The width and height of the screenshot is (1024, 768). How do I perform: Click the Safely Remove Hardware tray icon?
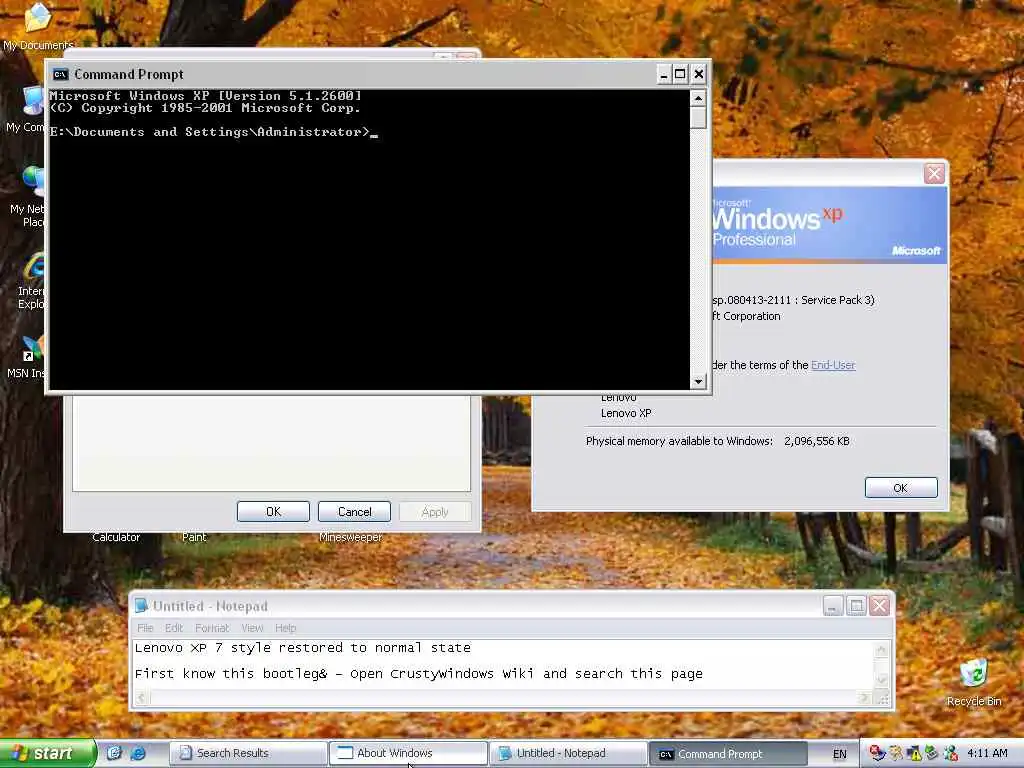pos(932,753)
